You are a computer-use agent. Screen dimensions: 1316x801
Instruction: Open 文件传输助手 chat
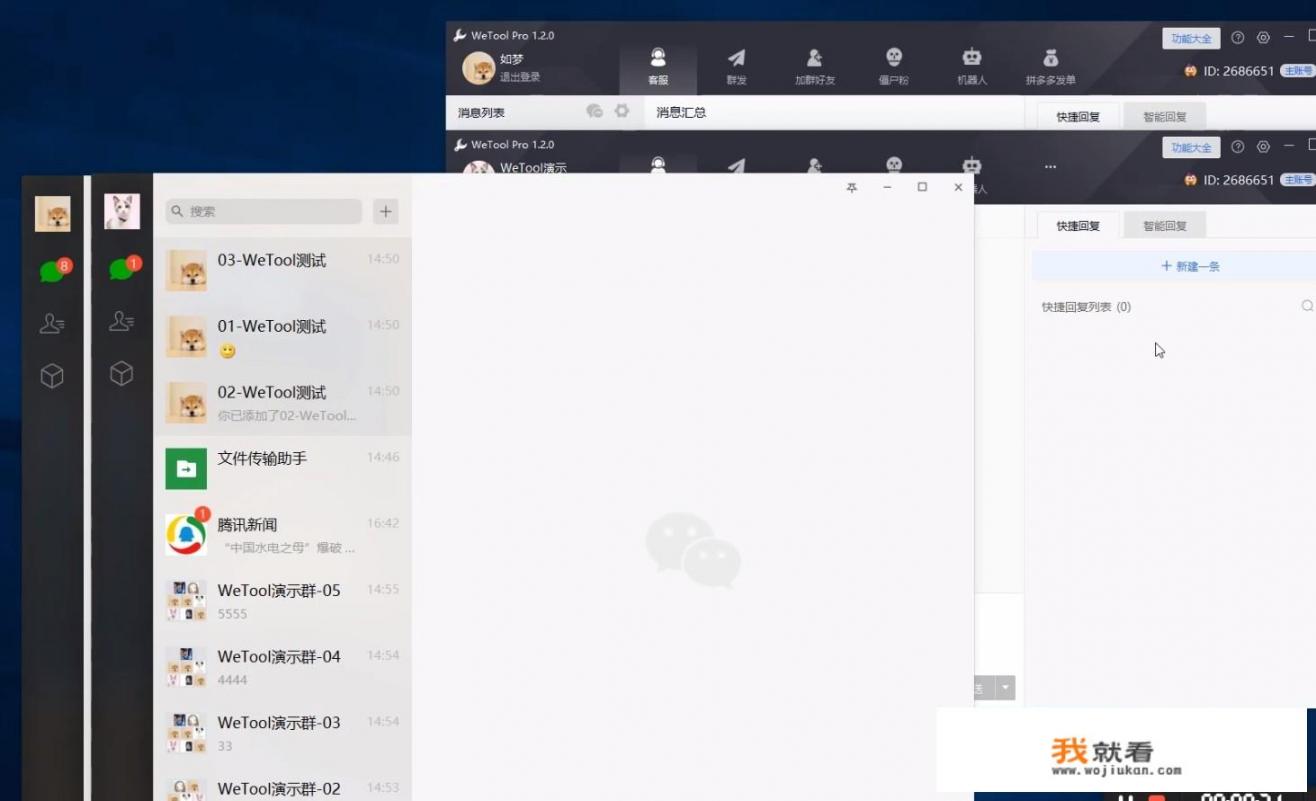coord(282,469)
